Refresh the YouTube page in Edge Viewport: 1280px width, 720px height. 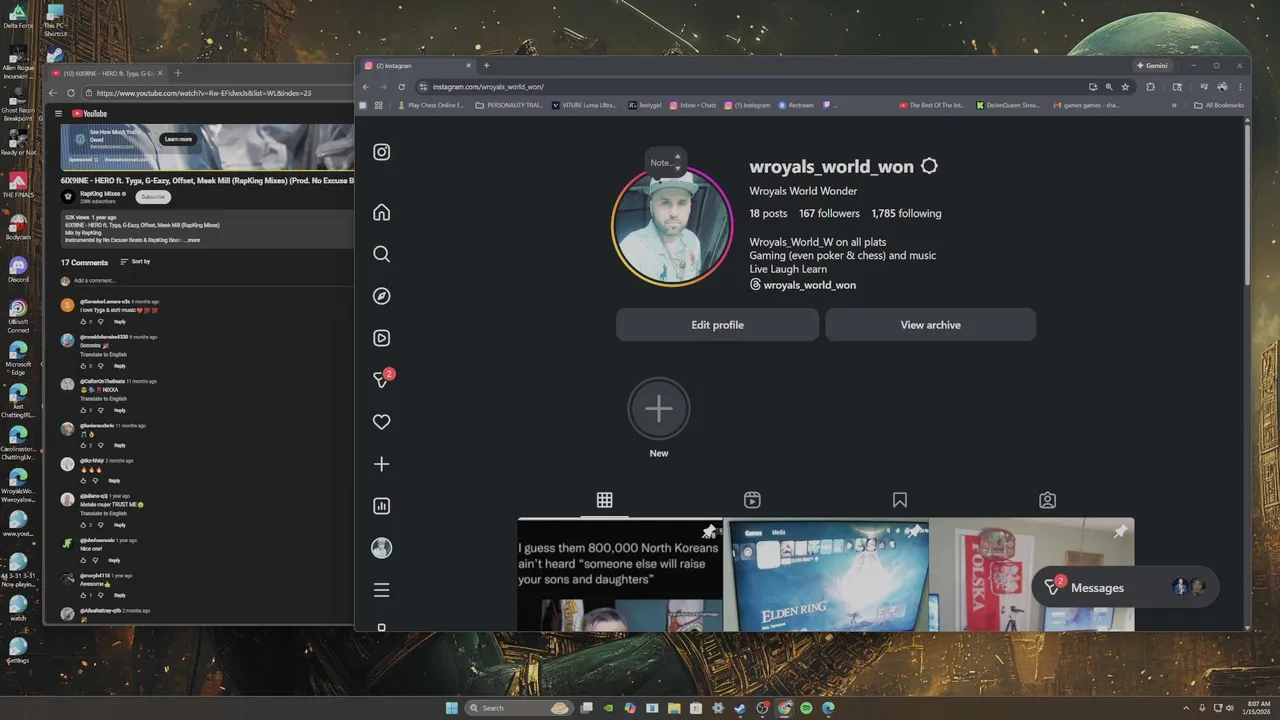tap(71, 93)
